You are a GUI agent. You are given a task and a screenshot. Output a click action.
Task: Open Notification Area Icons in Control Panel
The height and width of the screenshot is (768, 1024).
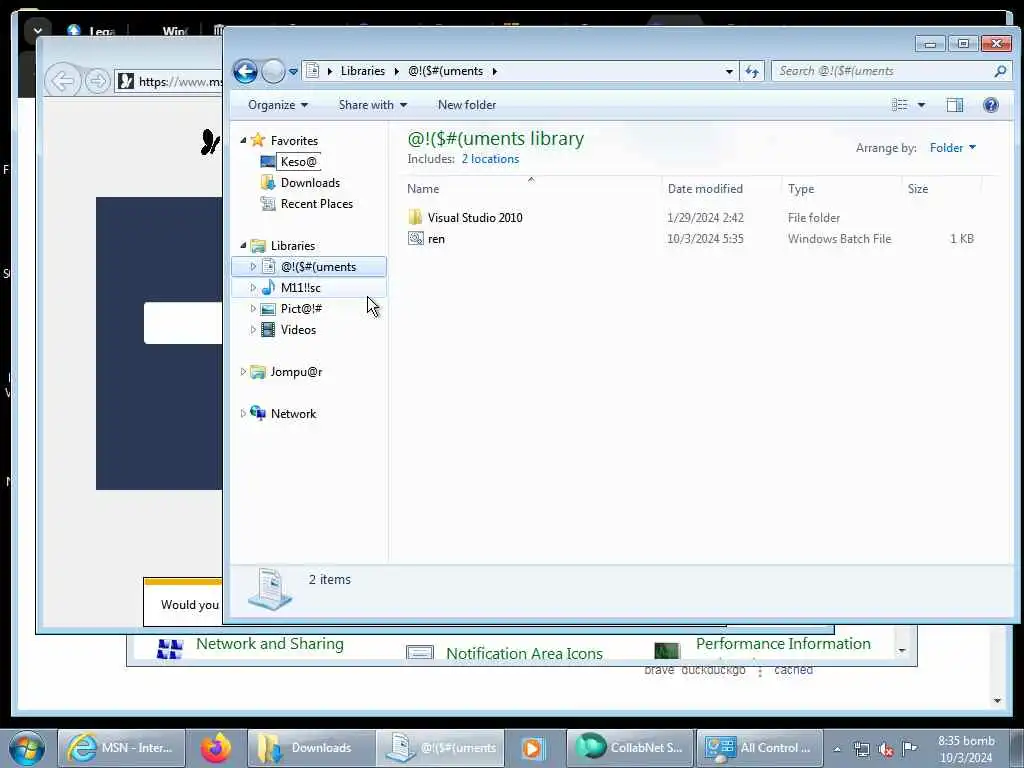pos(524,654)
